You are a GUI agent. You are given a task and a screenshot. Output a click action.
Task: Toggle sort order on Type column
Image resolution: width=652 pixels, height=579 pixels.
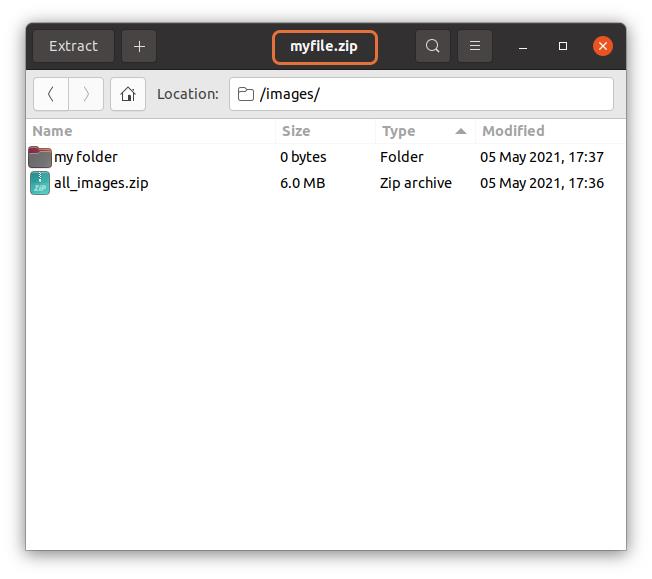coord(423,131)
